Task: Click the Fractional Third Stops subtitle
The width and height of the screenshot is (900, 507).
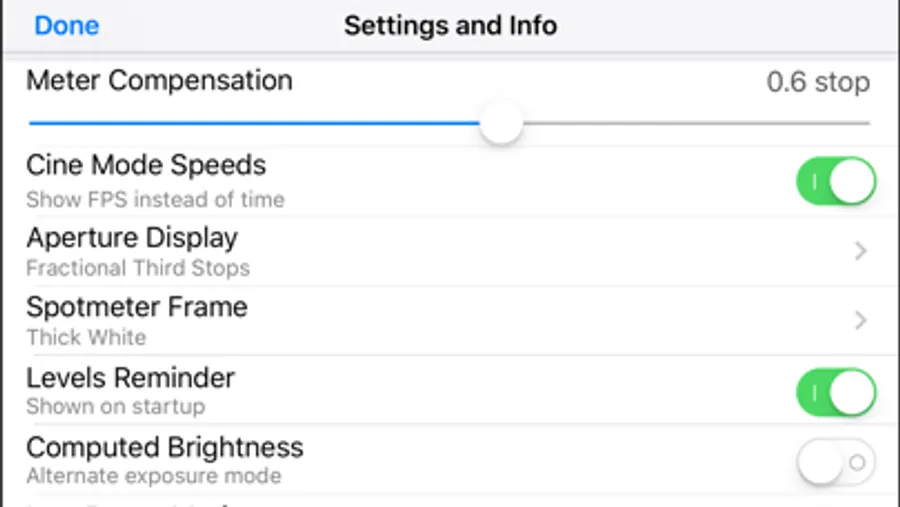Action: coord(138,268)
